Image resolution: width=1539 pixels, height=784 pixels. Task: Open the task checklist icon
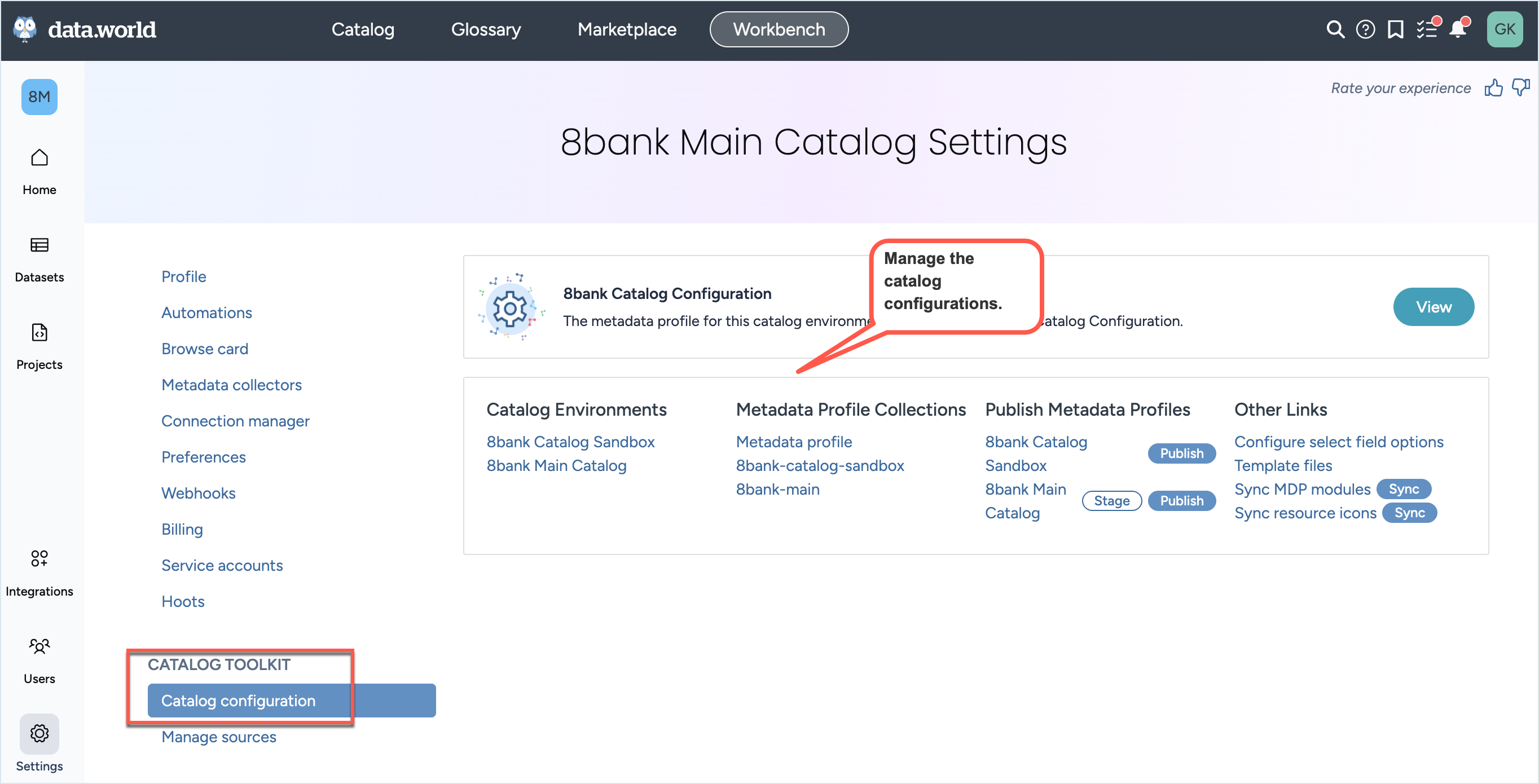tap(1427, 29)
